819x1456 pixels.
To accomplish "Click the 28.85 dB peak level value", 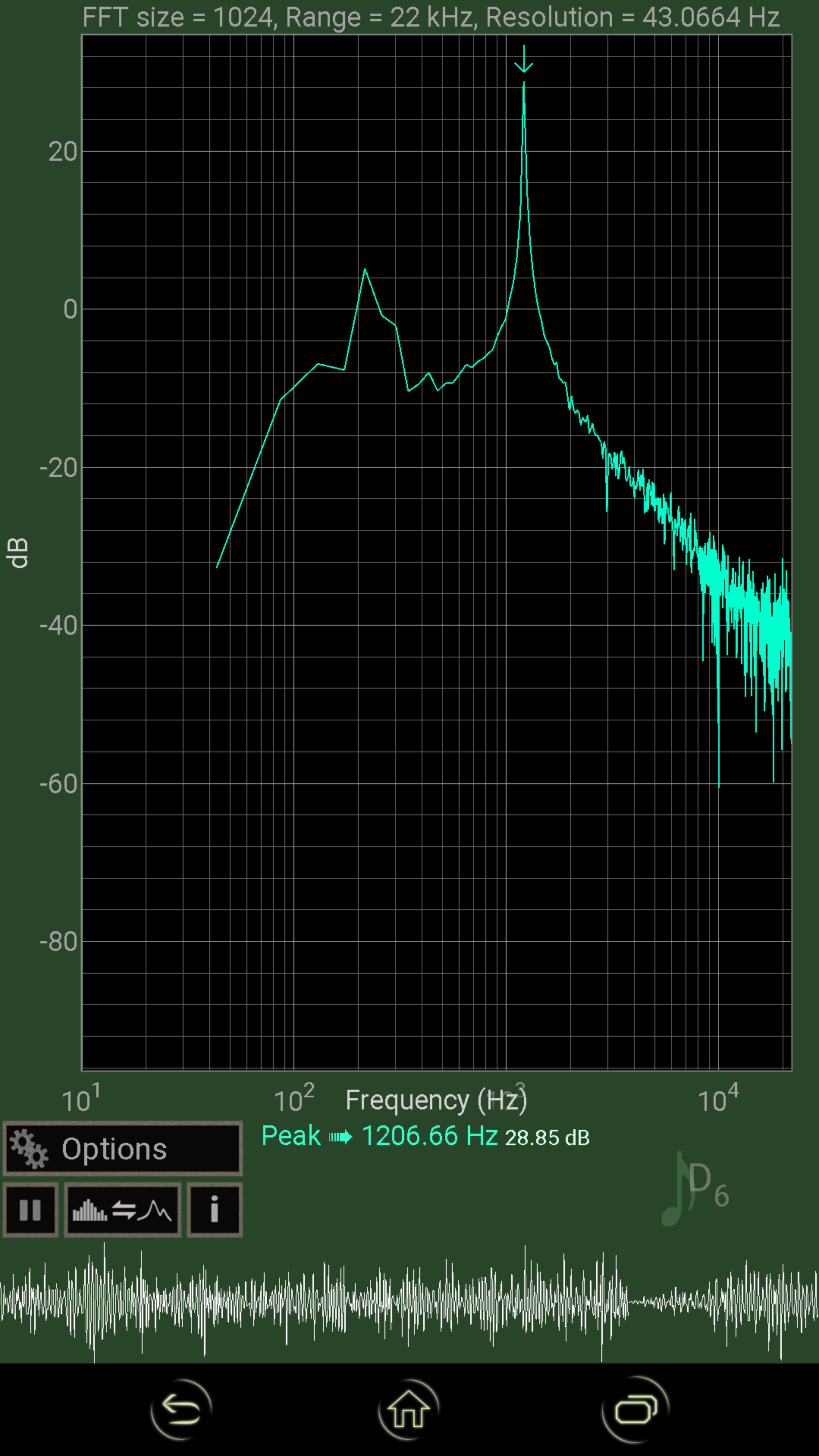I will (x=546, y=1137).
